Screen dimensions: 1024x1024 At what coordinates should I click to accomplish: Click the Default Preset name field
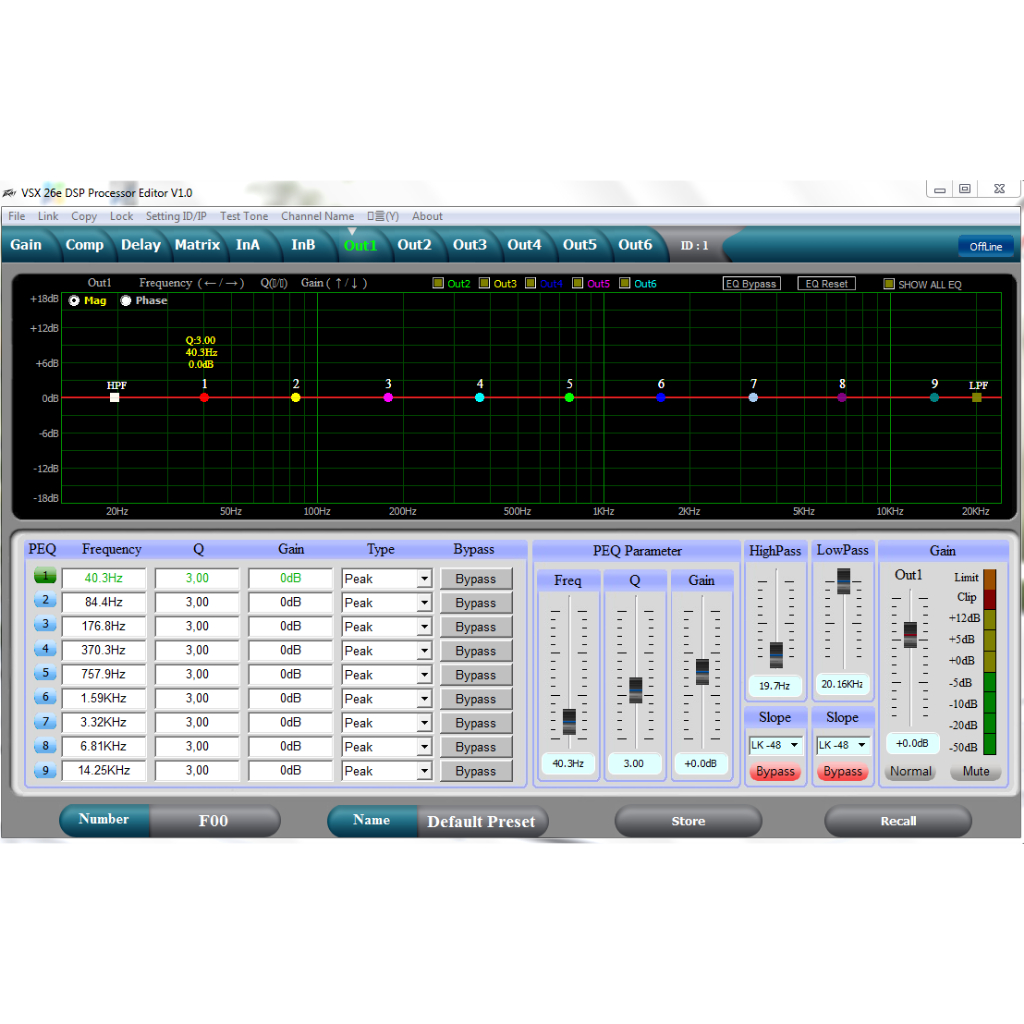[483, 821]
